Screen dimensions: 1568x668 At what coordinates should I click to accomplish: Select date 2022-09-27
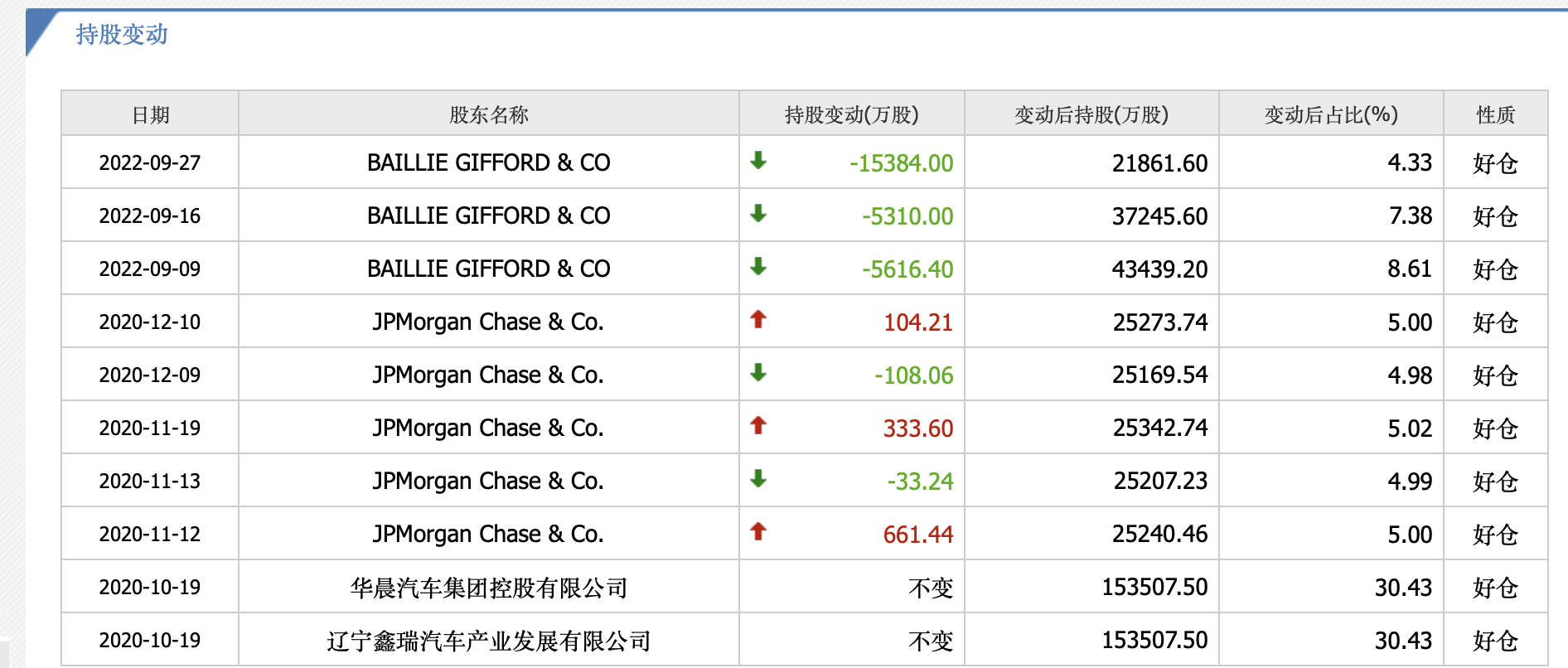(x=150, y=162)
